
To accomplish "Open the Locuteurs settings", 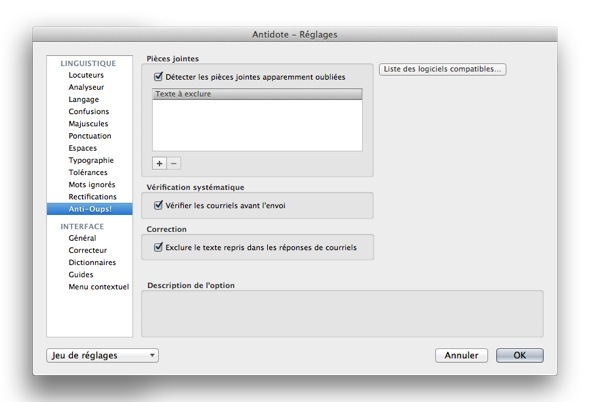I will (86, 75).
